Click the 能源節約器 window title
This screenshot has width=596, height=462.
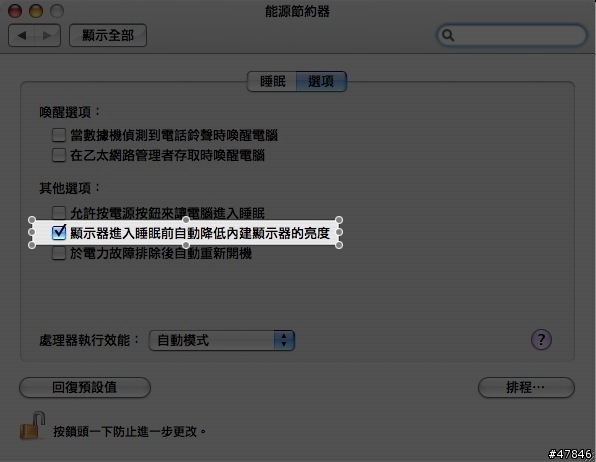[297, 11]
